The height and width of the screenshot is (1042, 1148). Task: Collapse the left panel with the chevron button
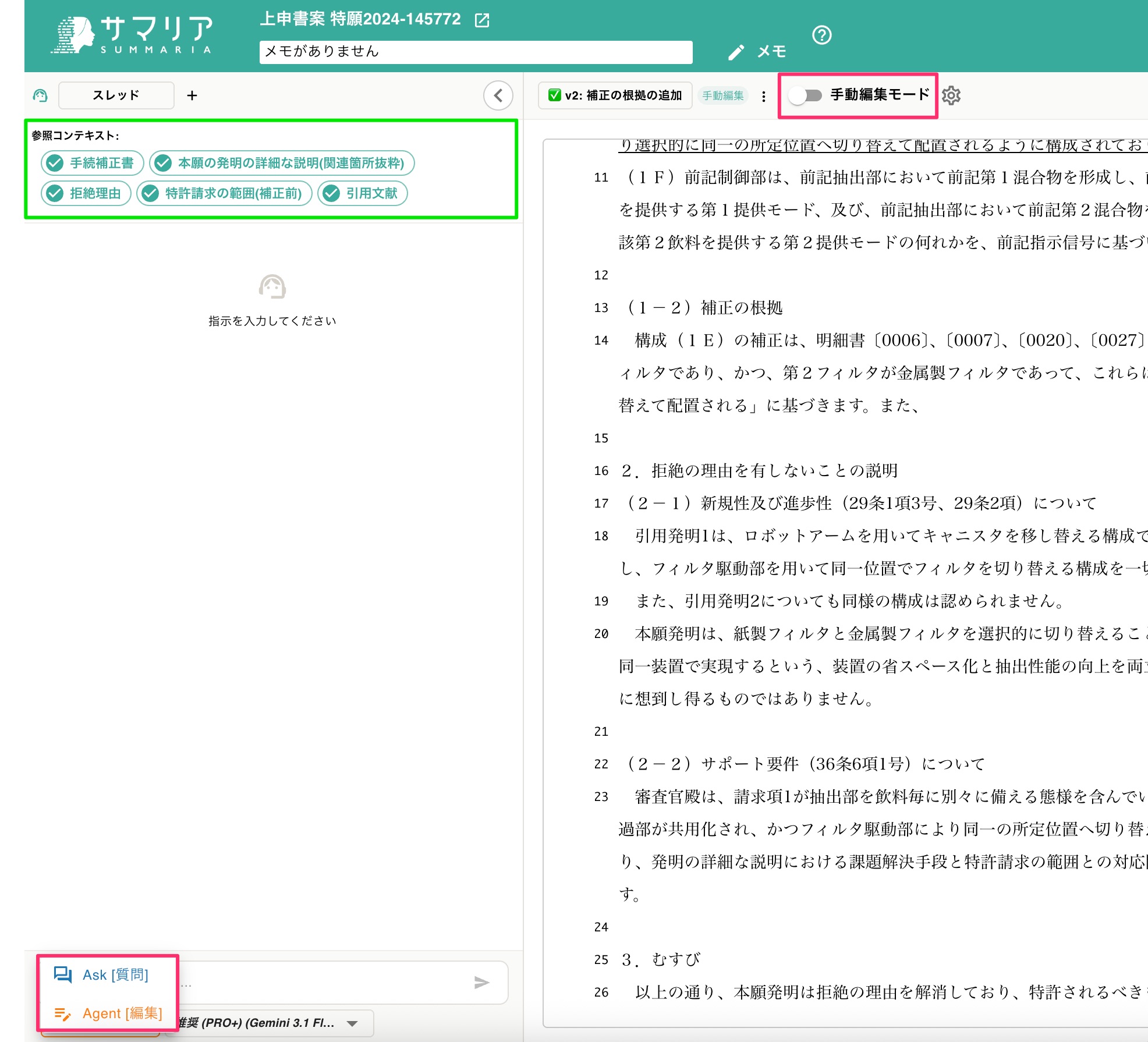click(498, 95)
